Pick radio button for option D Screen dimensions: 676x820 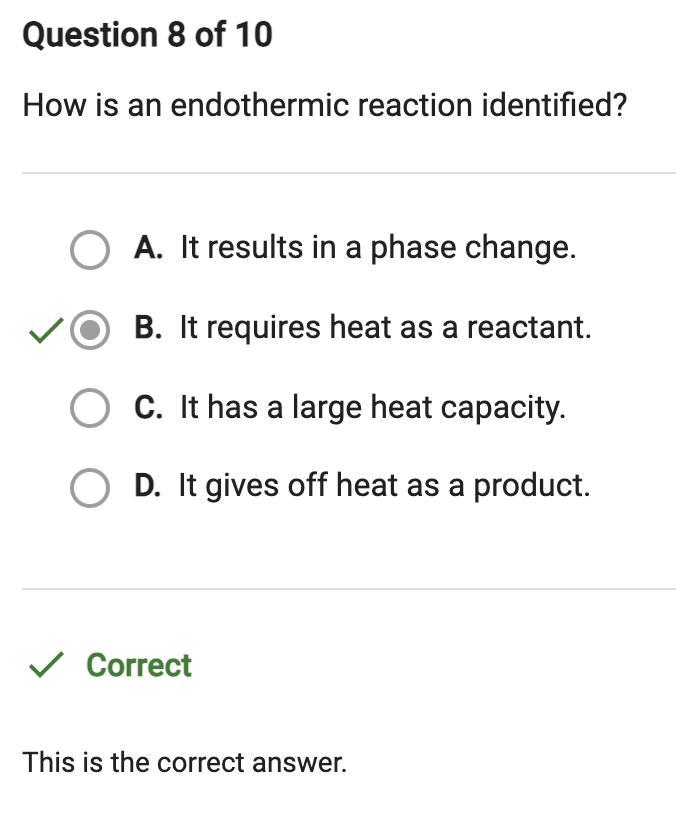click(x=90, y=487)
